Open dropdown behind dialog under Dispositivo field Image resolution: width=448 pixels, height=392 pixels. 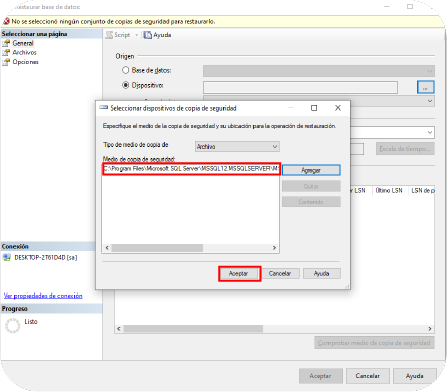(x=430, y=101)
